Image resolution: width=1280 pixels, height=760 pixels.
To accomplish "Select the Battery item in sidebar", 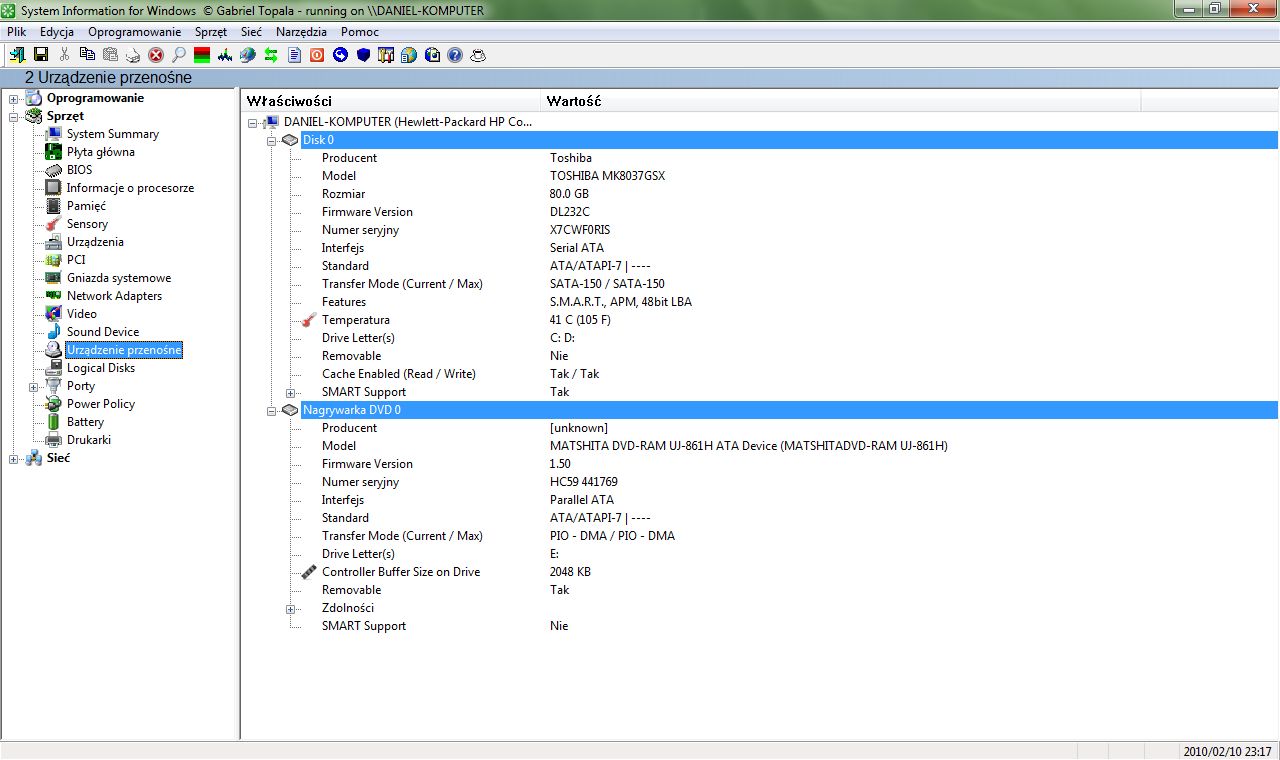I will 85,422.
